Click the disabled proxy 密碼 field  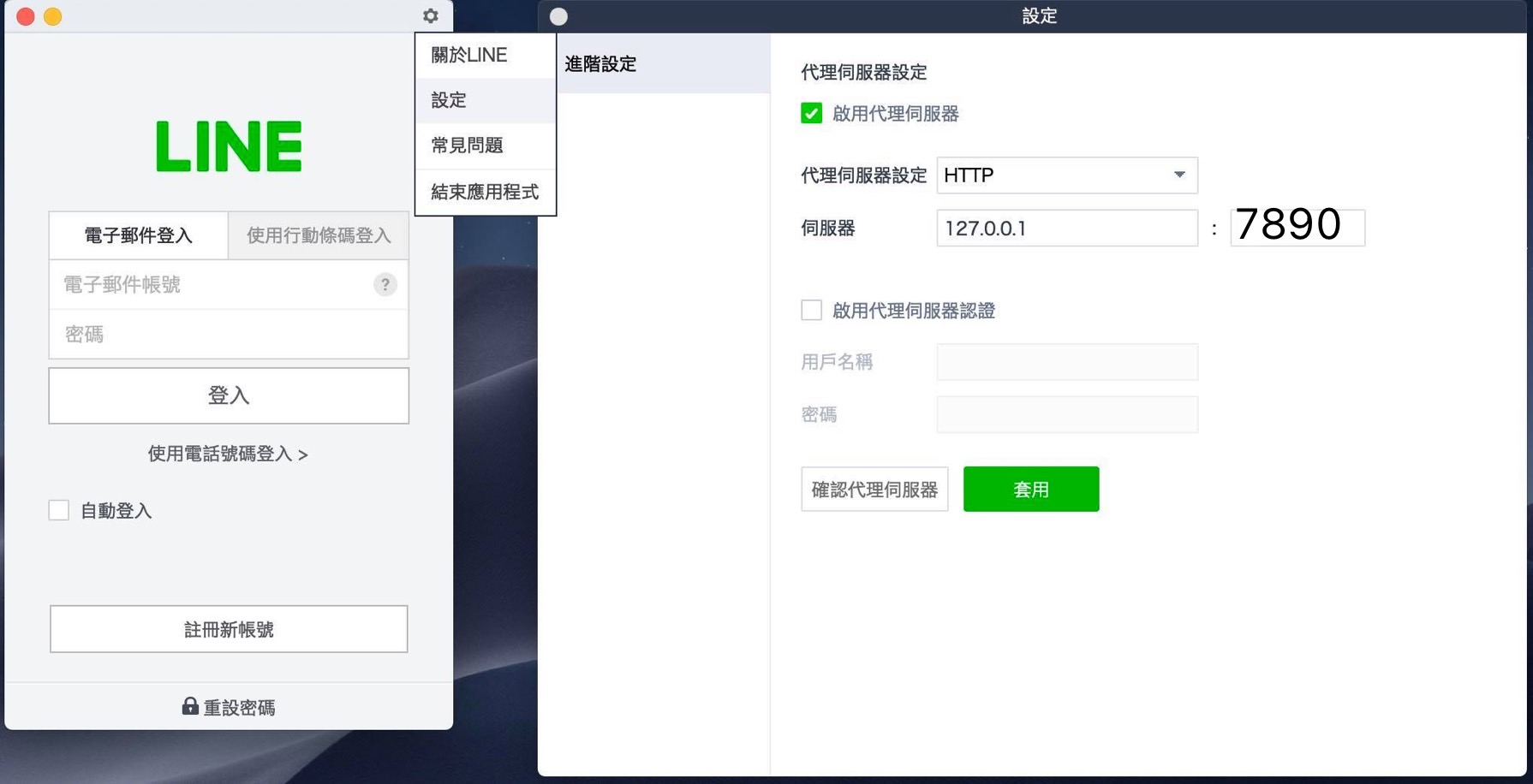click(1067, 414)
